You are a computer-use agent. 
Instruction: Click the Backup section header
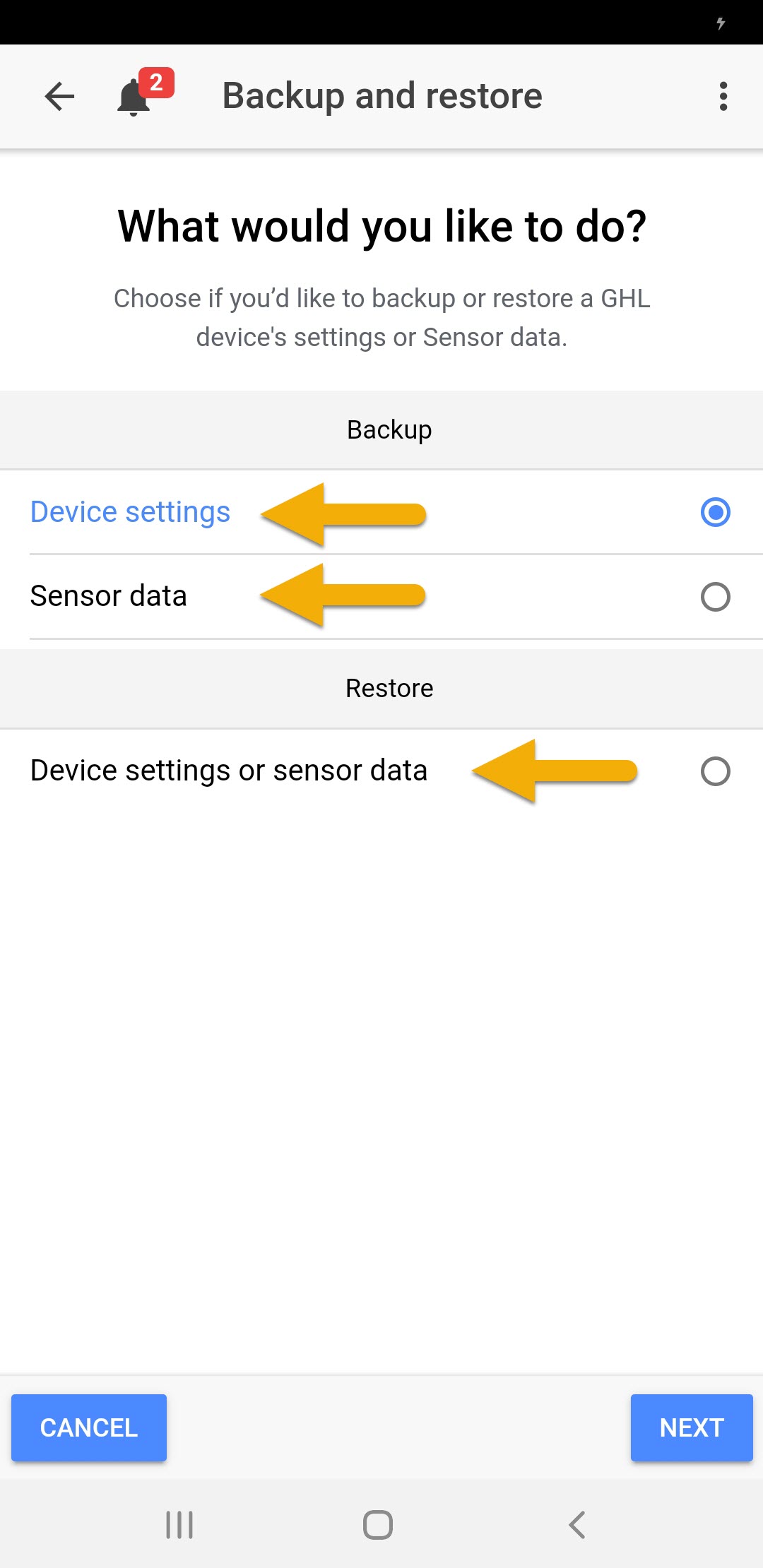(x=389, y=429)
